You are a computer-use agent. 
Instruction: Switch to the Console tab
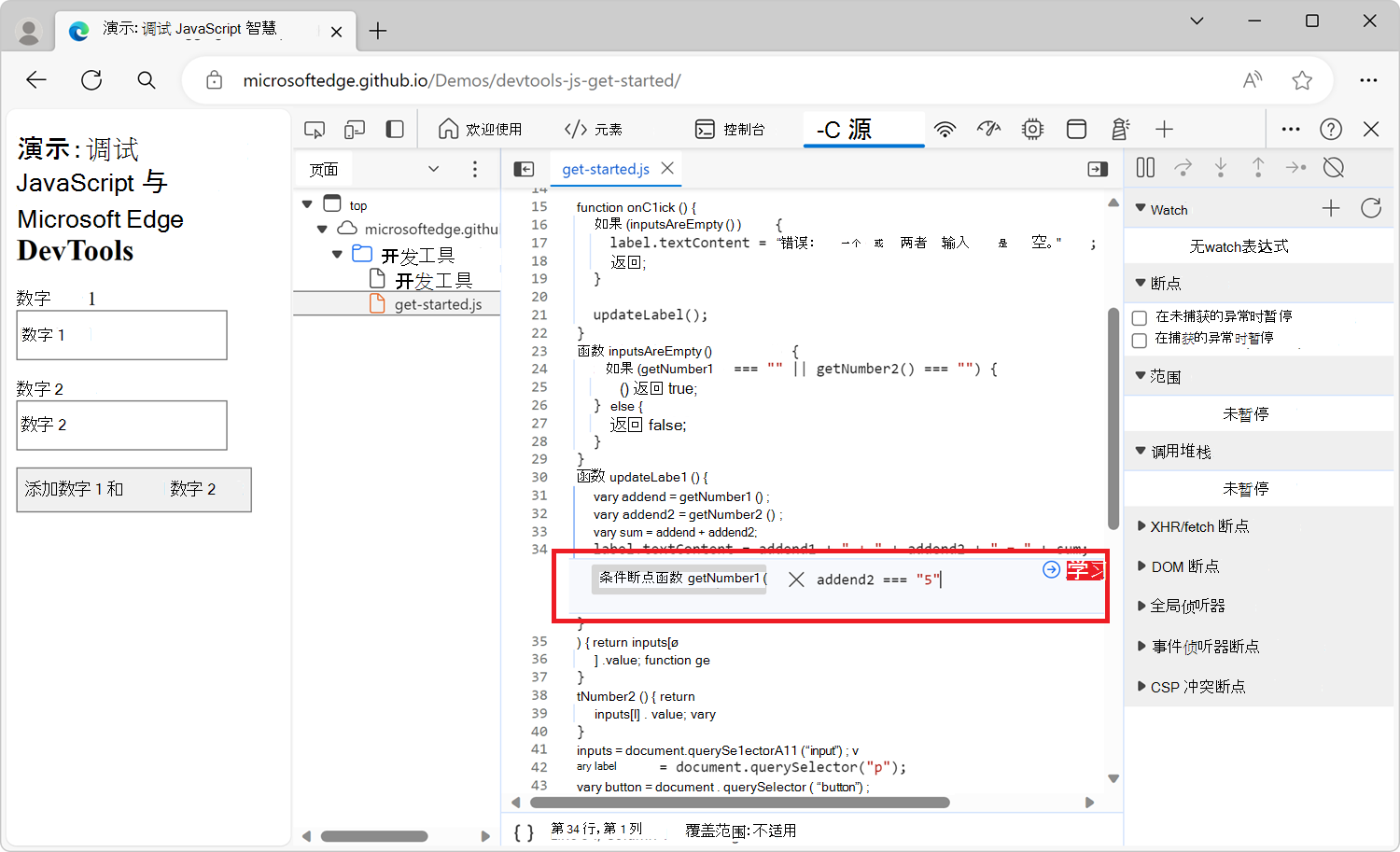coord(731,130)
